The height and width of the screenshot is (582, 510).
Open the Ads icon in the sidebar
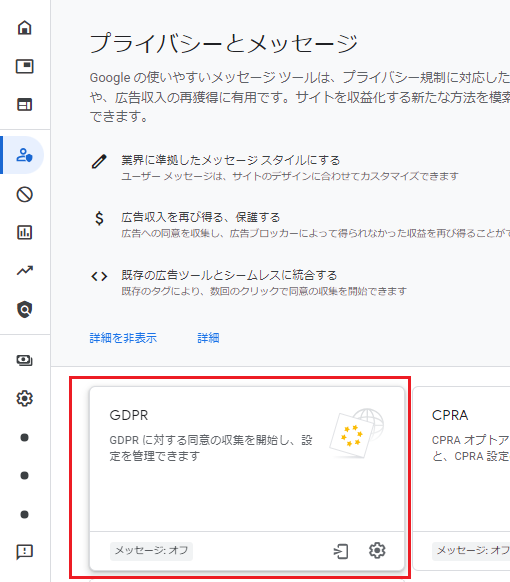click(24, 66)
